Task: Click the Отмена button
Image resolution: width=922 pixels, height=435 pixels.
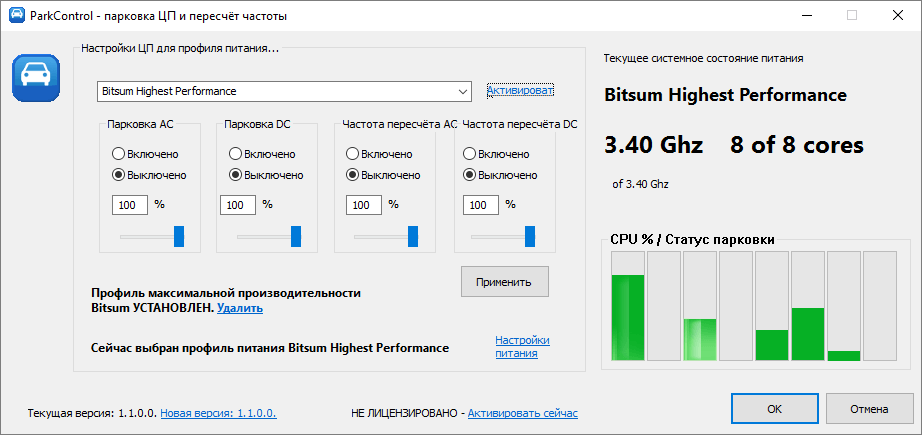Action: [x=869, y=409]
